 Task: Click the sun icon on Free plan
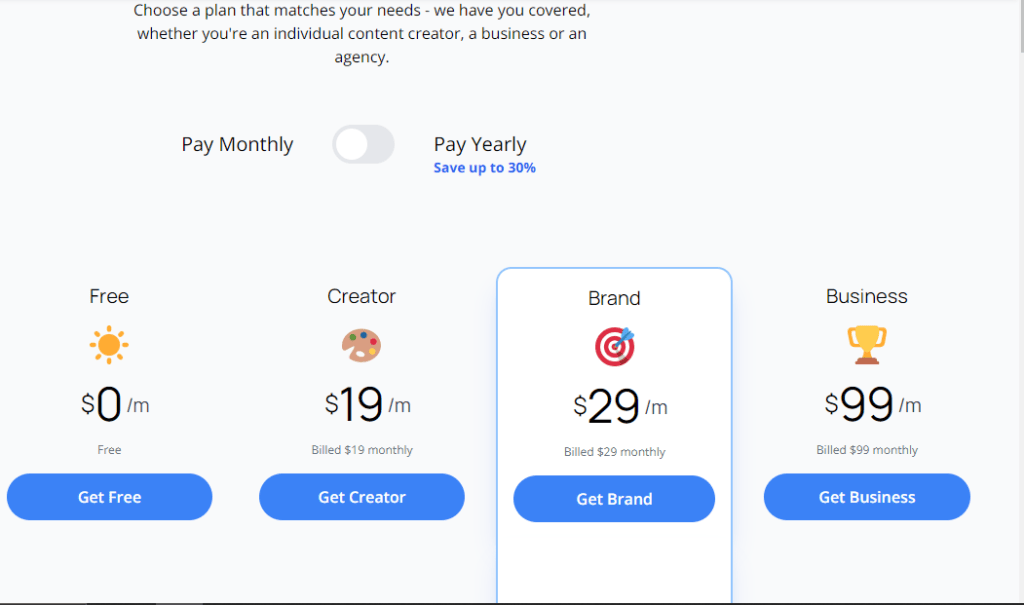109,345
